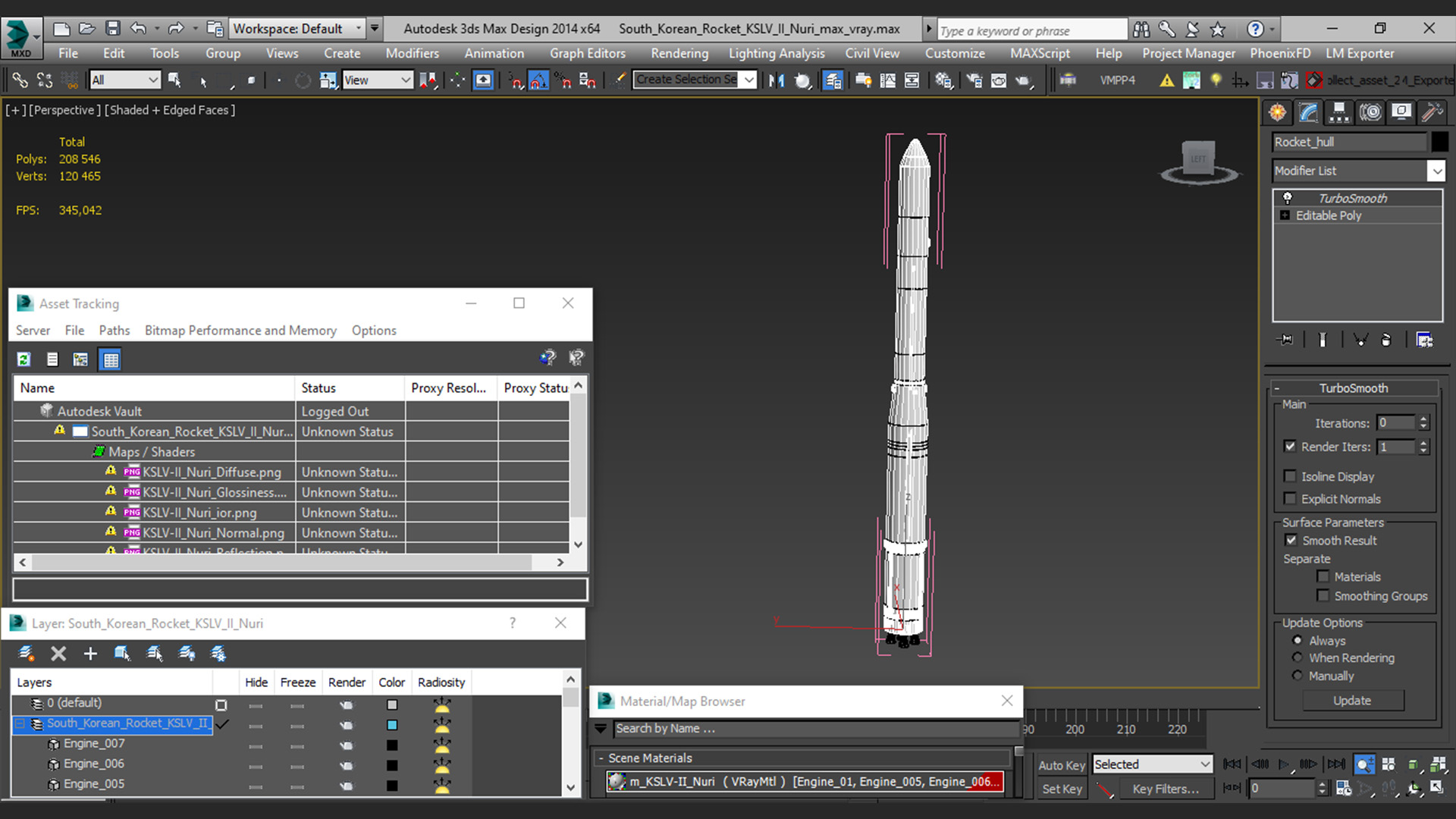Click Refresh icon in Asset Tracking
The width and height of the screenshot is (1456, 819).
click(x=24, y=359)
